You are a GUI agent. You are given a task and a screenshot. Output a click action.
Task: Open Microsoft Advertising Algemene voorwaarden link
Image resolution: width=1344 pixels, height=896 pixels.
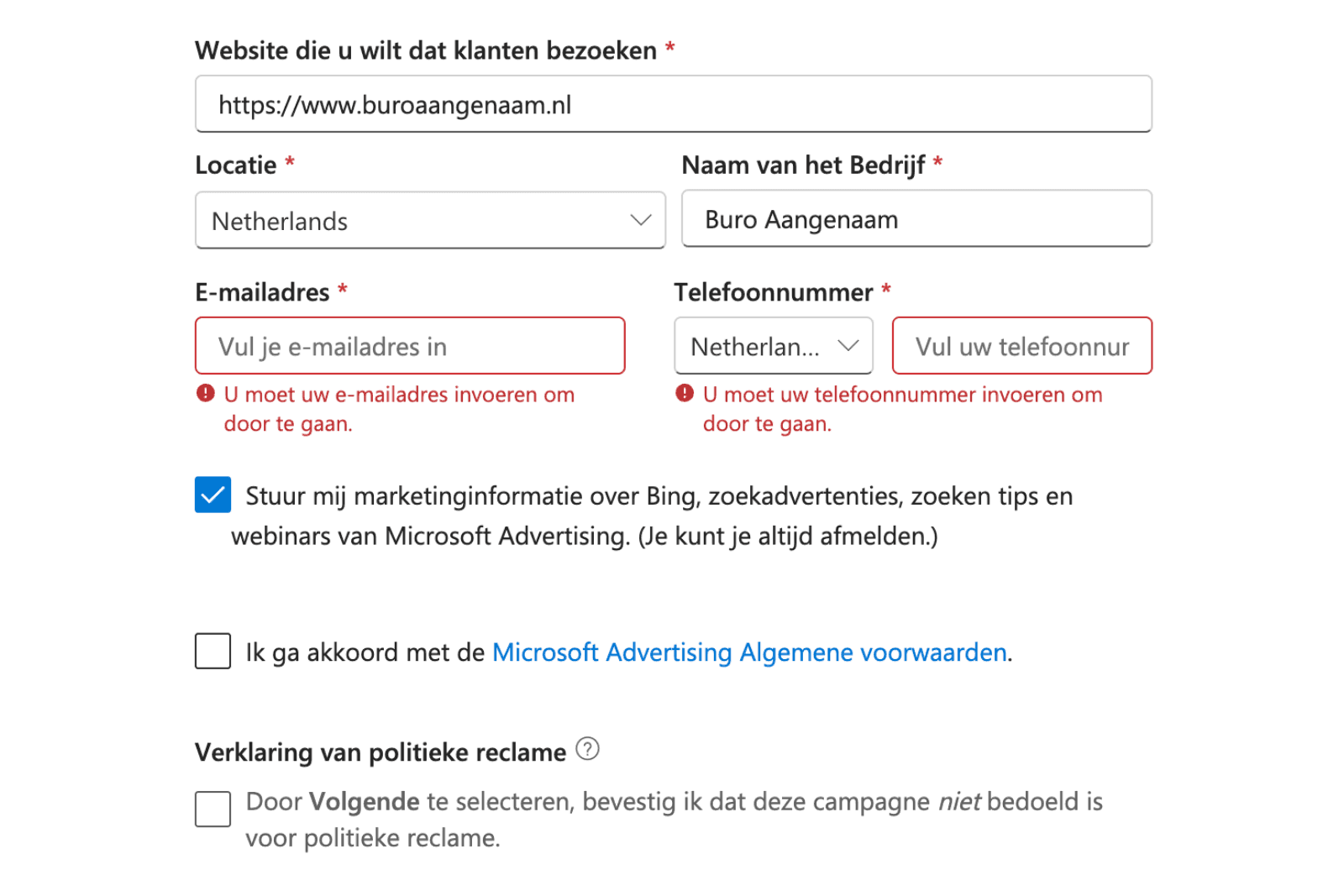pyautogui.click(x=749, y=652)
